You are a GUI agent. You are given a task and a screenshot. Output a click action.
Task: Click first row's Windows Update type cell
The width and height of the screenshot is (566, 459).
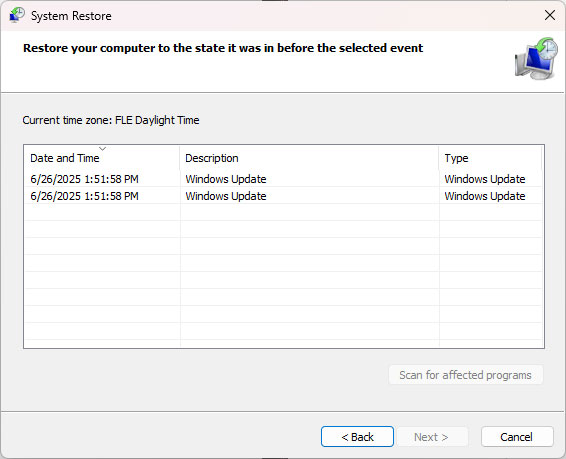(485, 179)
